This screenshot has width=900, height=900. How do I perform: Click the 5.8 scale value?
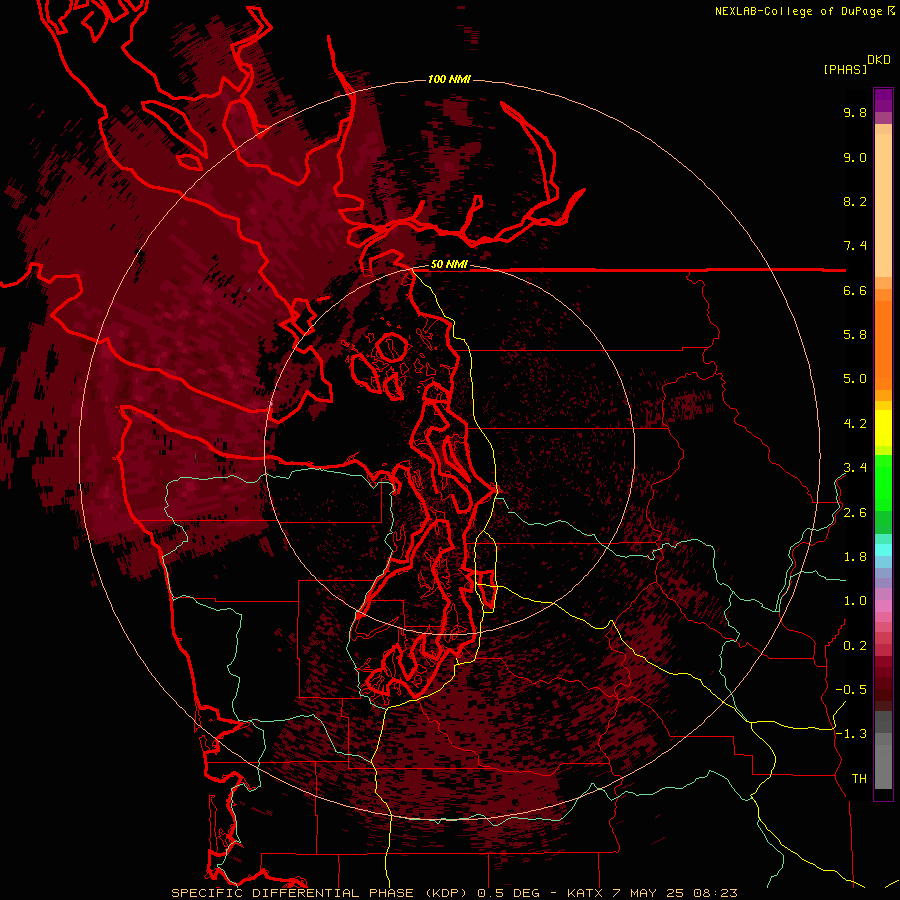[x=855, y=335]
